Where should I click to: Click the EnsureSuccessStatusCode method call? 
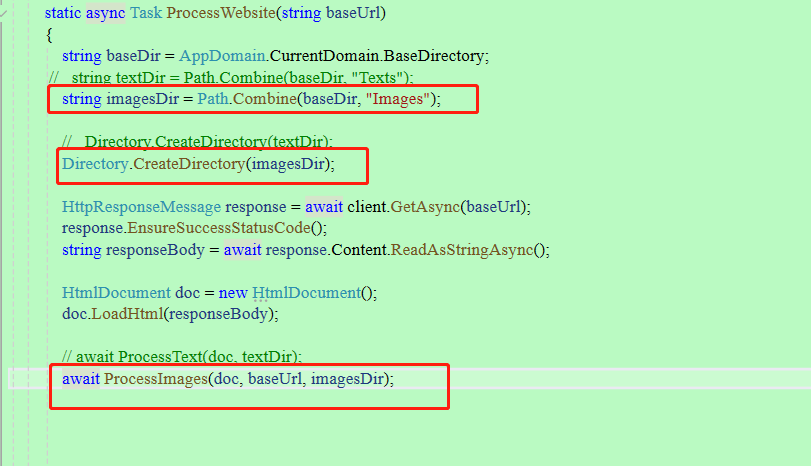point(219,228)
